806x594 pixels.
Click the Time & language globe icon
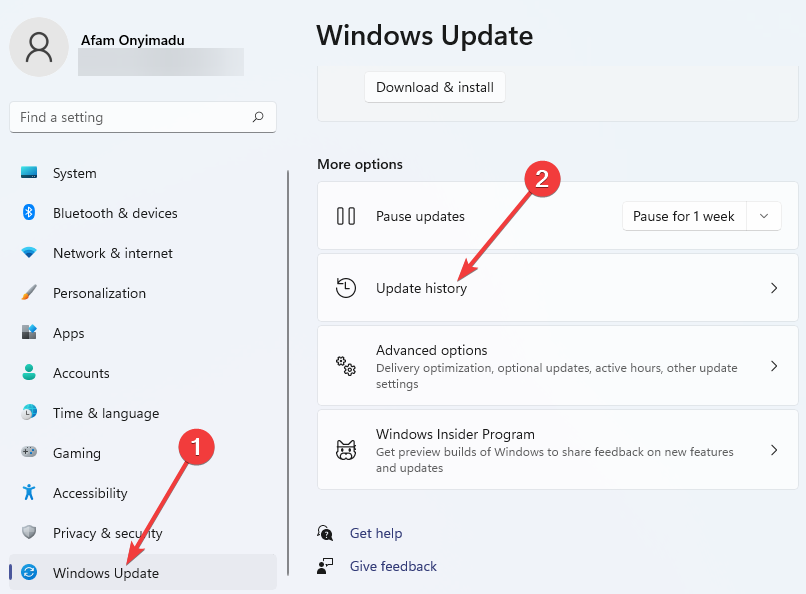29,412
